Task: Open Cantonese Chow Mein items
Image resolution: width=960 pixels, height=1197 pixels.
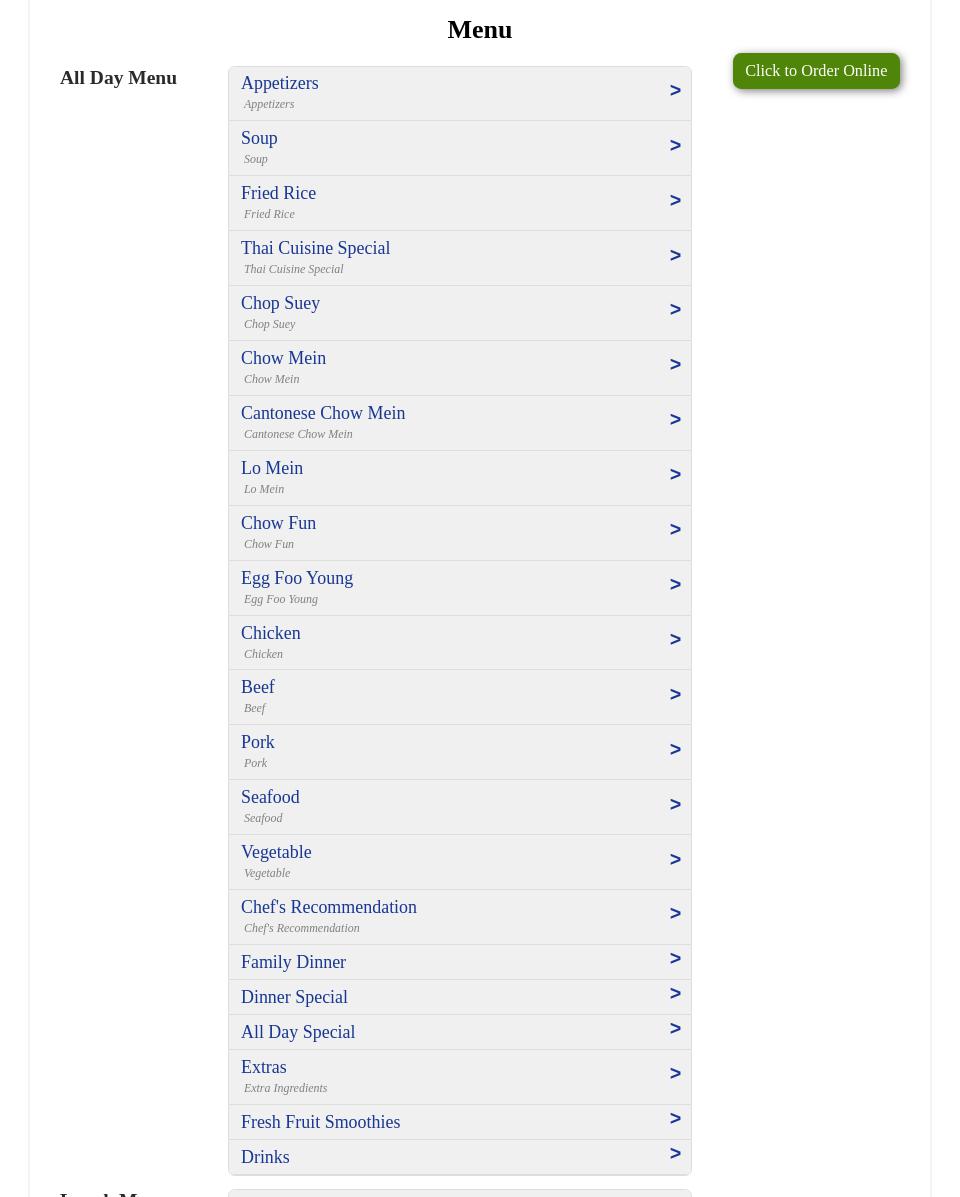Action: tap(322, 413)
